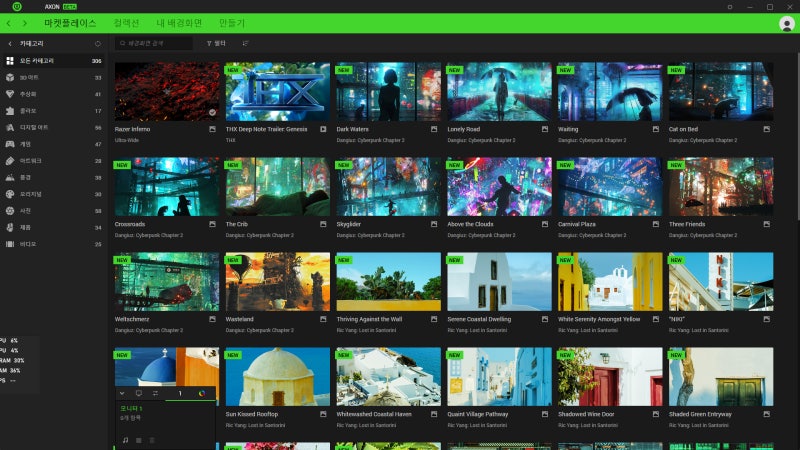
Task: Click the Serene Coastal Dwelling title
Action: click(479, 319)
